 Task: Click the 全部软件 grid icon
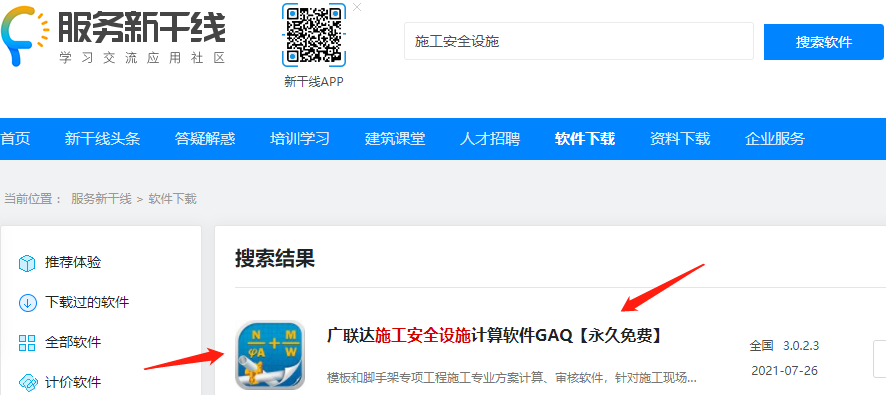pos(27,342)
